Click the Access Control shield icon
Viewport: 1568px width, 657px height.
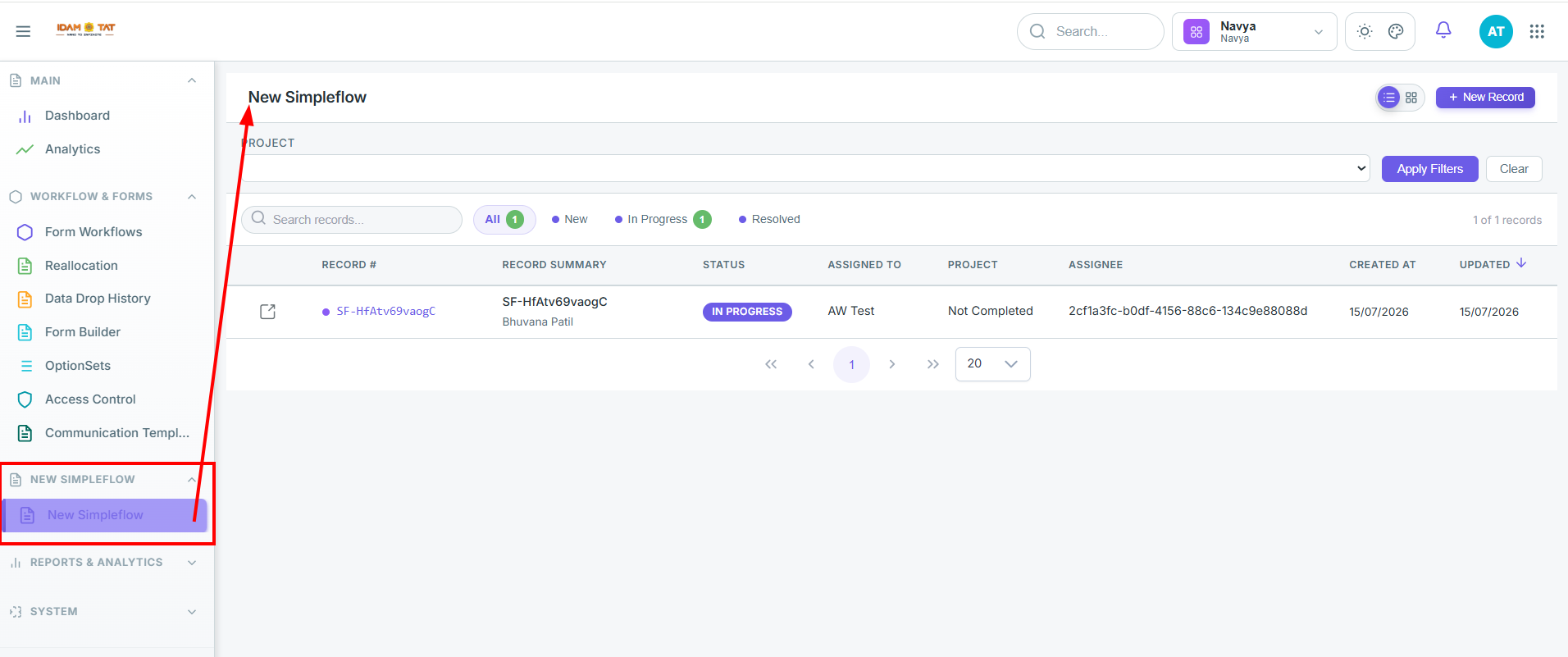[25, 399]
